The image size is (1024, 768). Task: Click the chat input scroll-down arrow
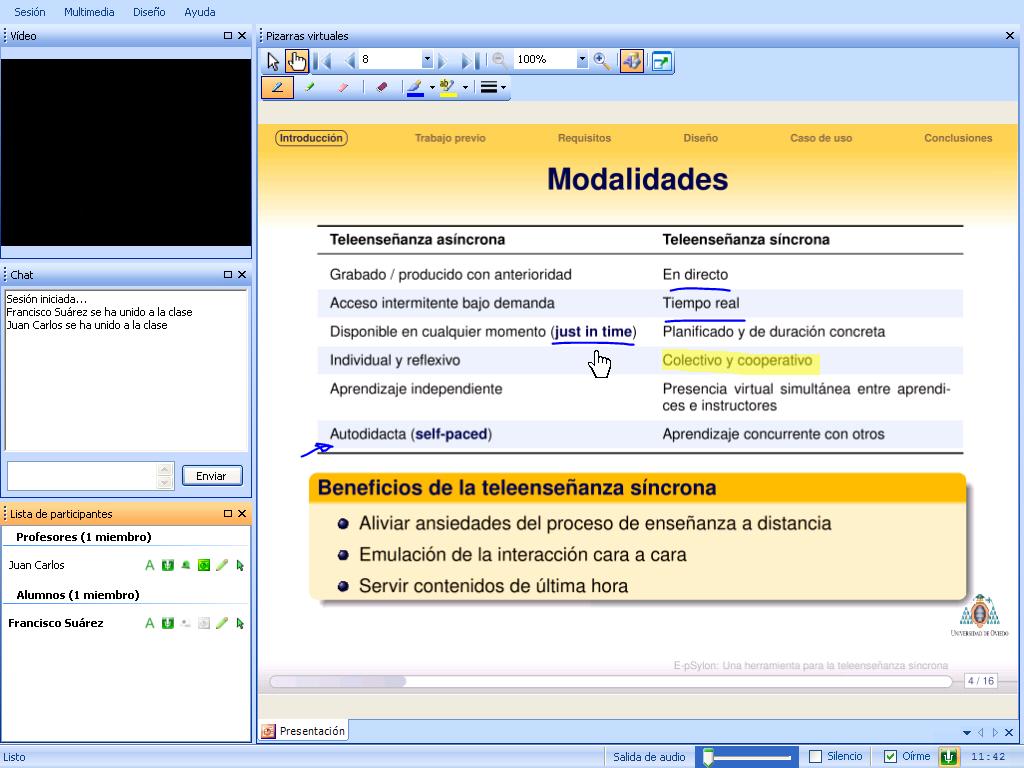pos(165,483)
